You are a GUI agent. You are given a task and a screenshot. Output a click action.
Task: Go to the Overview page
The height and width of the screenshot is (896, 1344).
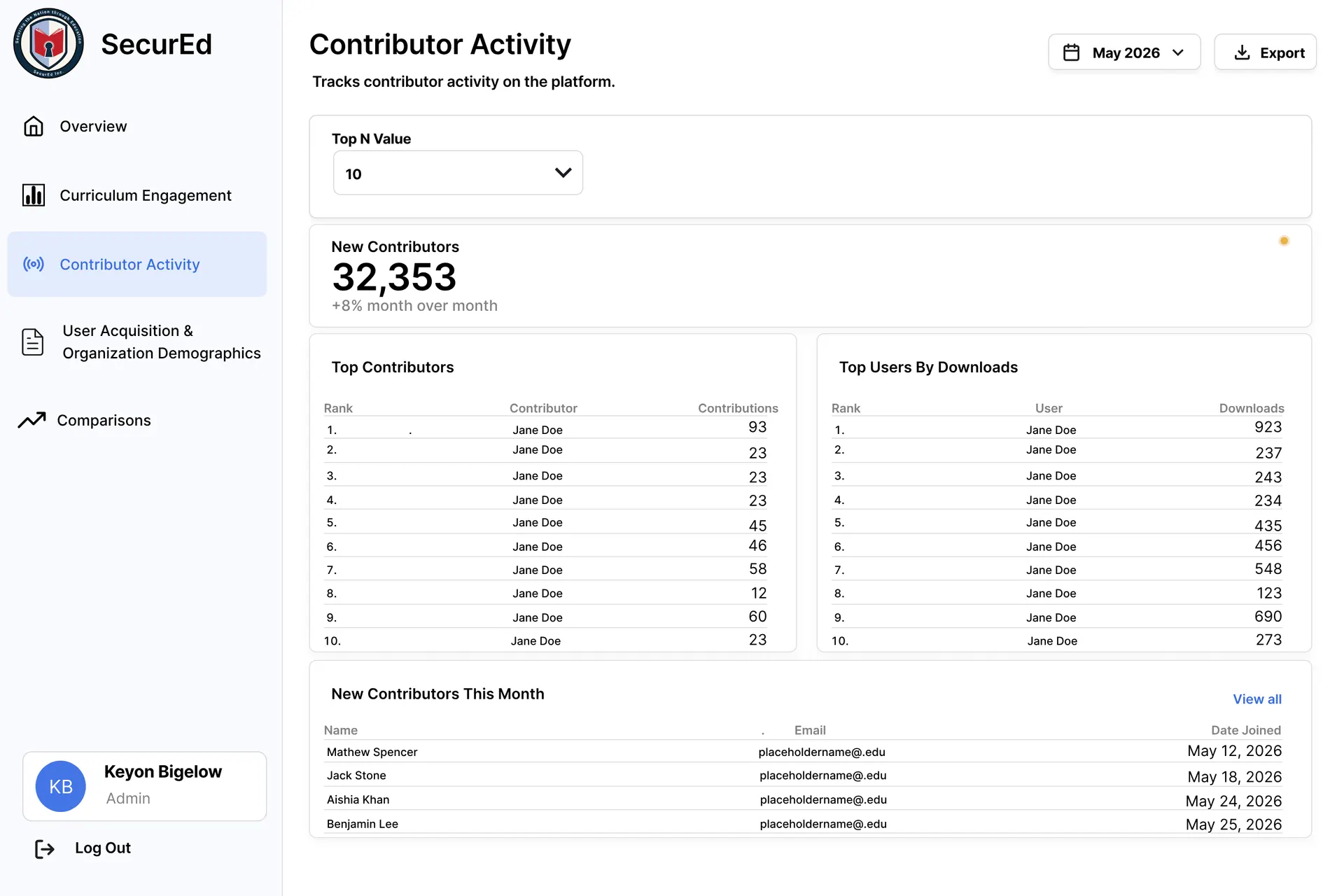coord(93,127)
